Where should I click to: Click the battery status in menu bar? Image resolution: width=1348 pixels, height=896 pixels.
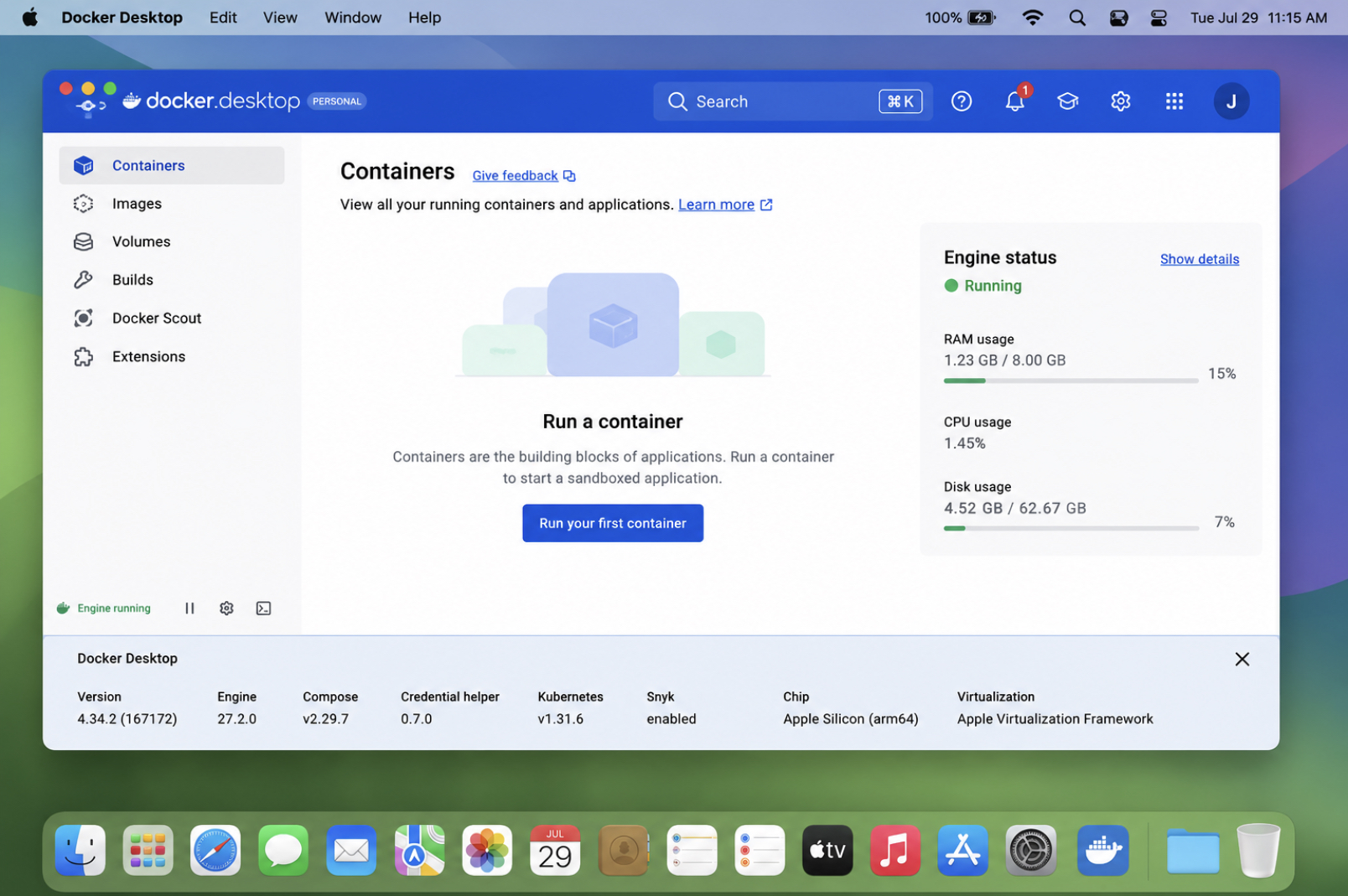pyautogui.click(x=961, y=18)
